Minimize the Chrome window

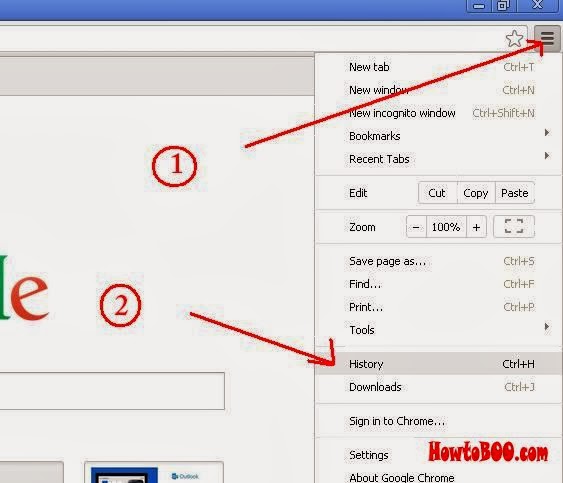(x=479, y=5)
